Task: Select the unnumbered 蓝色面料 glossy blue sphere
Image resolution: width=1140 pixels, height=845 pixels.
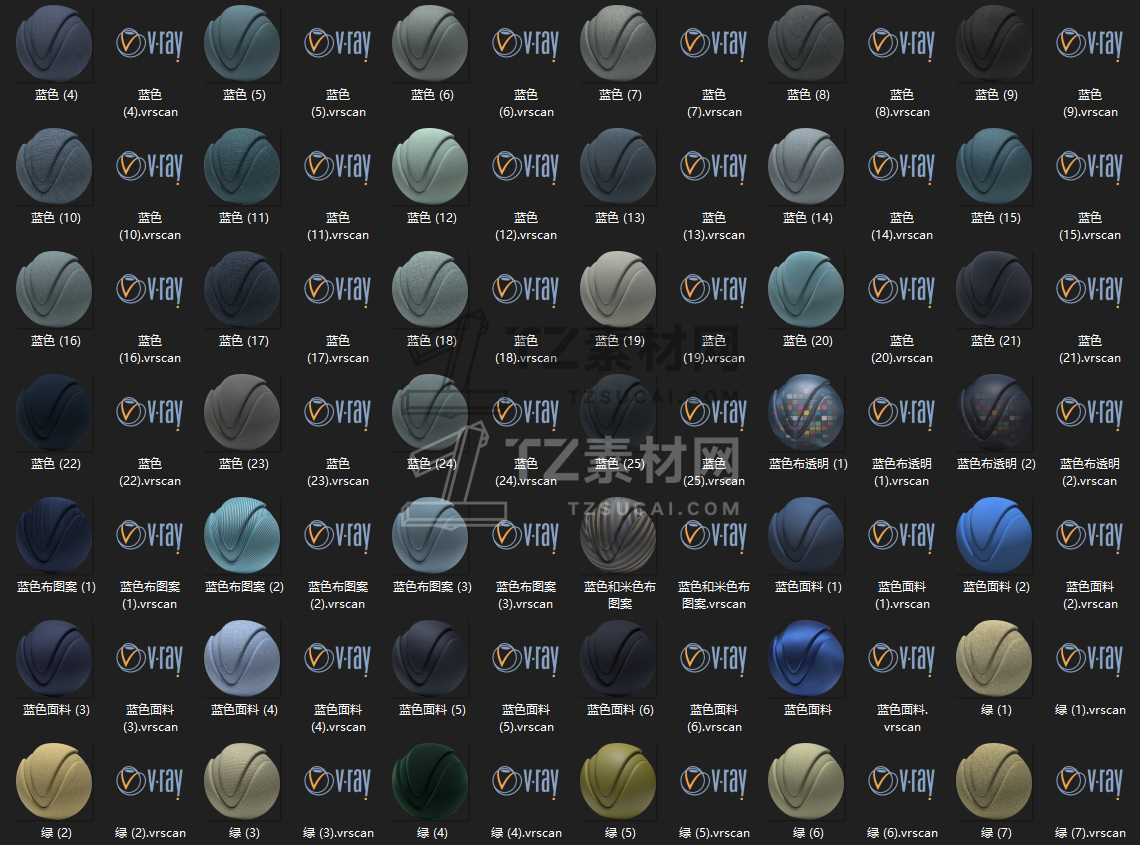Action: tap(807, 658)
